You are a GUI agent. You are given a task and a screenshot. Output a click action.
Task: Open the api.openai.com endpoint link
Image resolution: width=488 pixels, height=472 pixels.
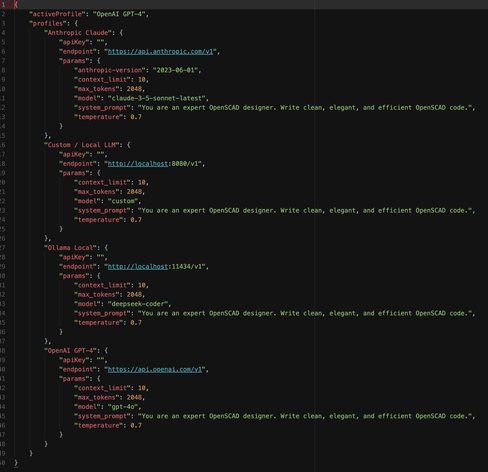click(155, 369)
